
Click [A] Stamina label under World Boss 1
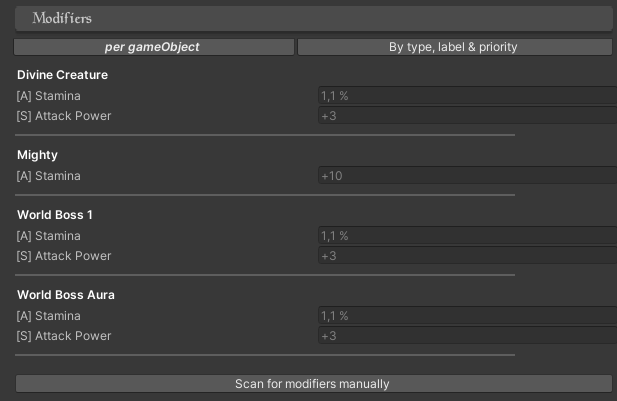(x=49, y=236)
